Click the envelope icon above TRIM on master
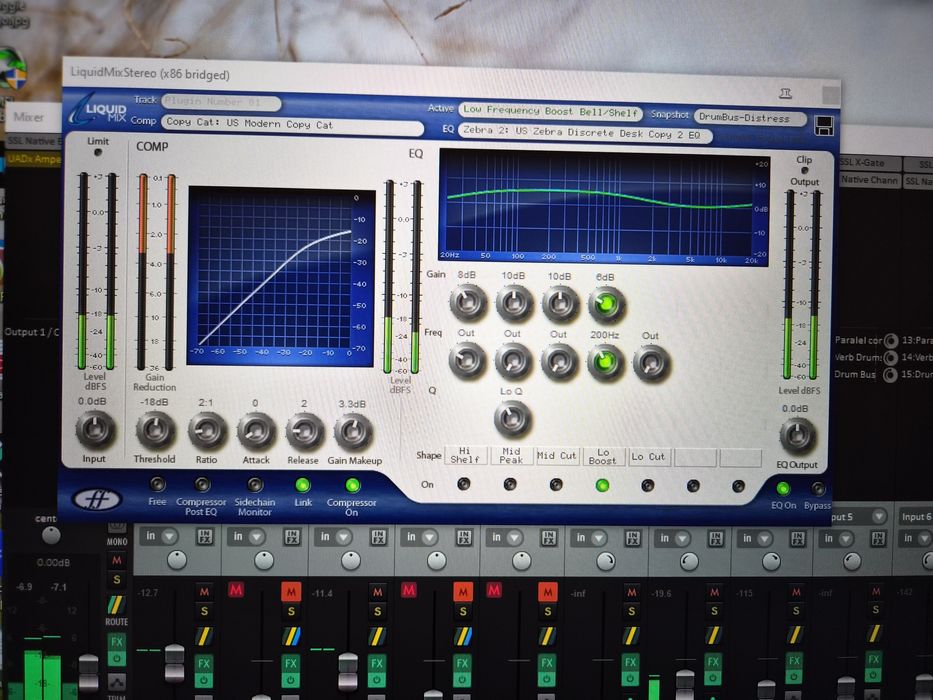This screenshot has width=933, height=700. pos(117,682)
